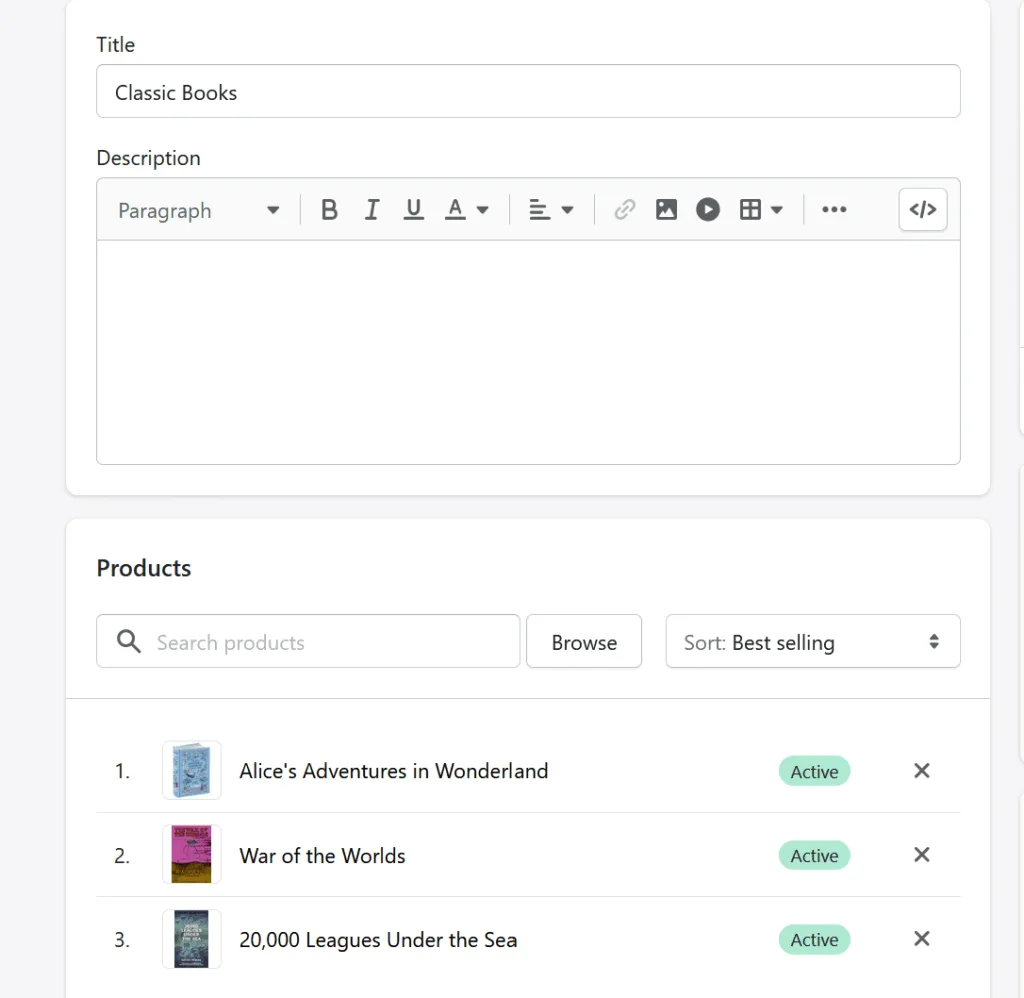The height and width of the screenshot is (998, 1024).
Task: Open the text color picker dropdown
Action: (467, 210)
